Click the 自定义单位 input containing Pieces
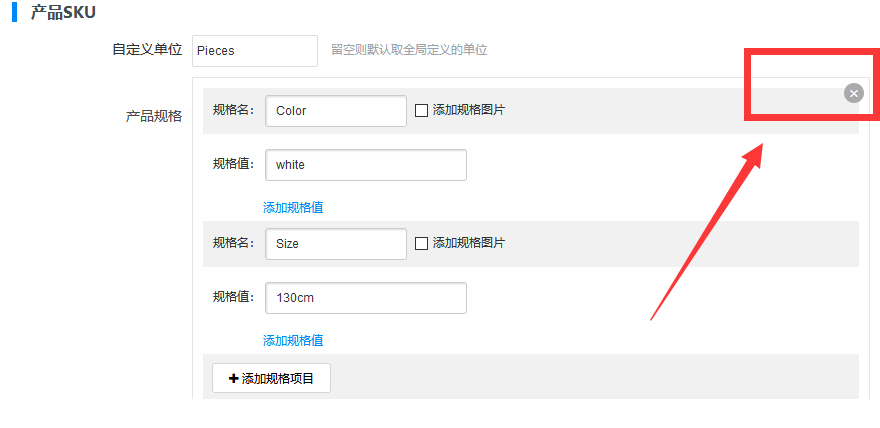This screenshot has width=880, height=428. coord(254,51)
